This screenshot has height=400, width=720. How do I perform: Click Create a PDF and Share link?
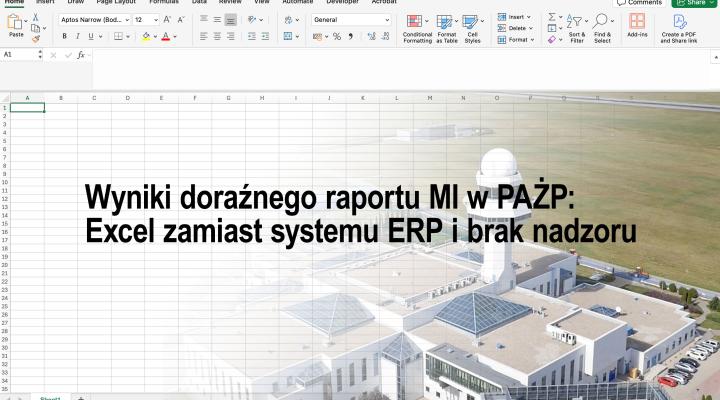(x=679, y=28)
